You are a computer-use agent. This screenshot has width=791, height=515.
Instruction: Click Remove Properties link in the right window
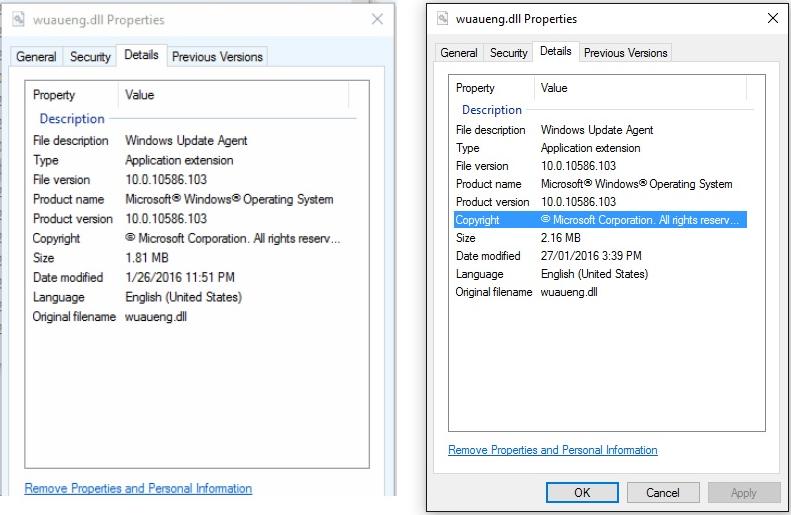coord(552,450)
